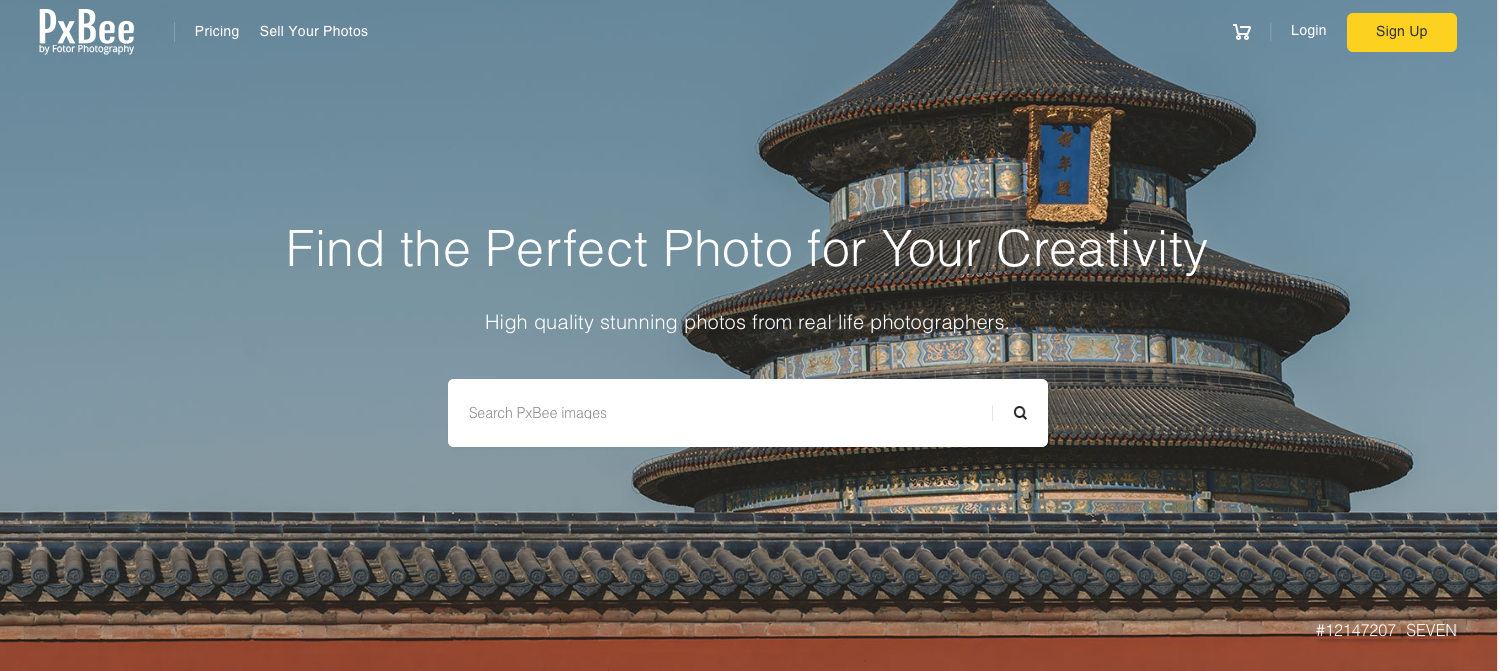Screen dimensions: 1500x671
Task: Click the magnifier search icon
Action: (x=1020, y=413)
